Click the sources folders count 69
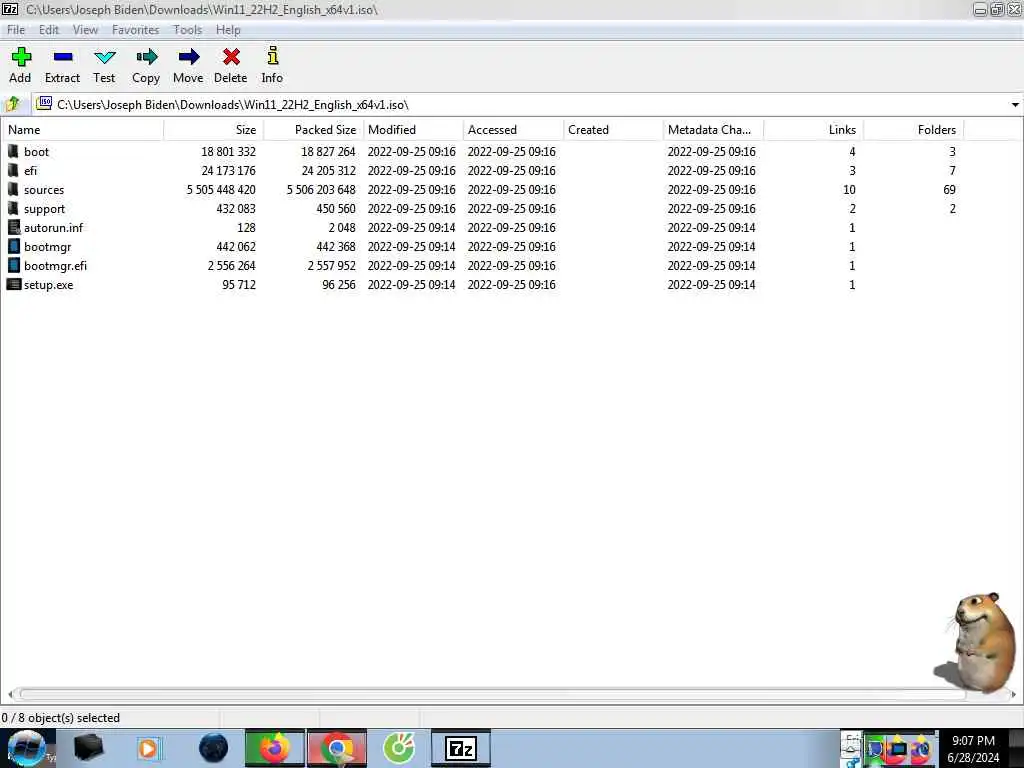This screenshot has height=768, width=1024. (x=949, y=189)
